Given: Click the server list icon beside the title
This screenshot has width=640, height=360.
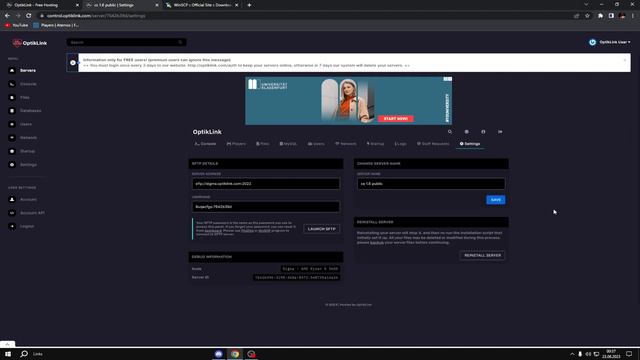Looking at the screenshot, I should (x=467, y=132).
